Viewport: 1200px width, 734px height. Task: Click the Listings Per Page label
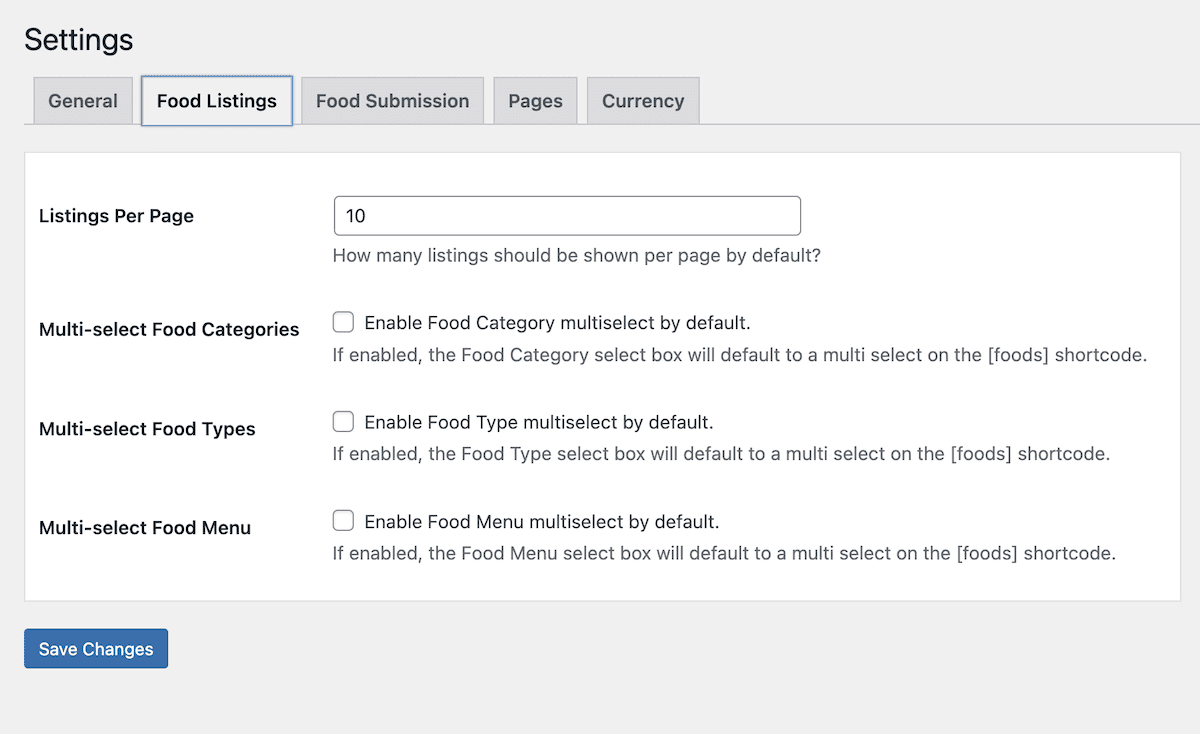click(x=116, y=216)
